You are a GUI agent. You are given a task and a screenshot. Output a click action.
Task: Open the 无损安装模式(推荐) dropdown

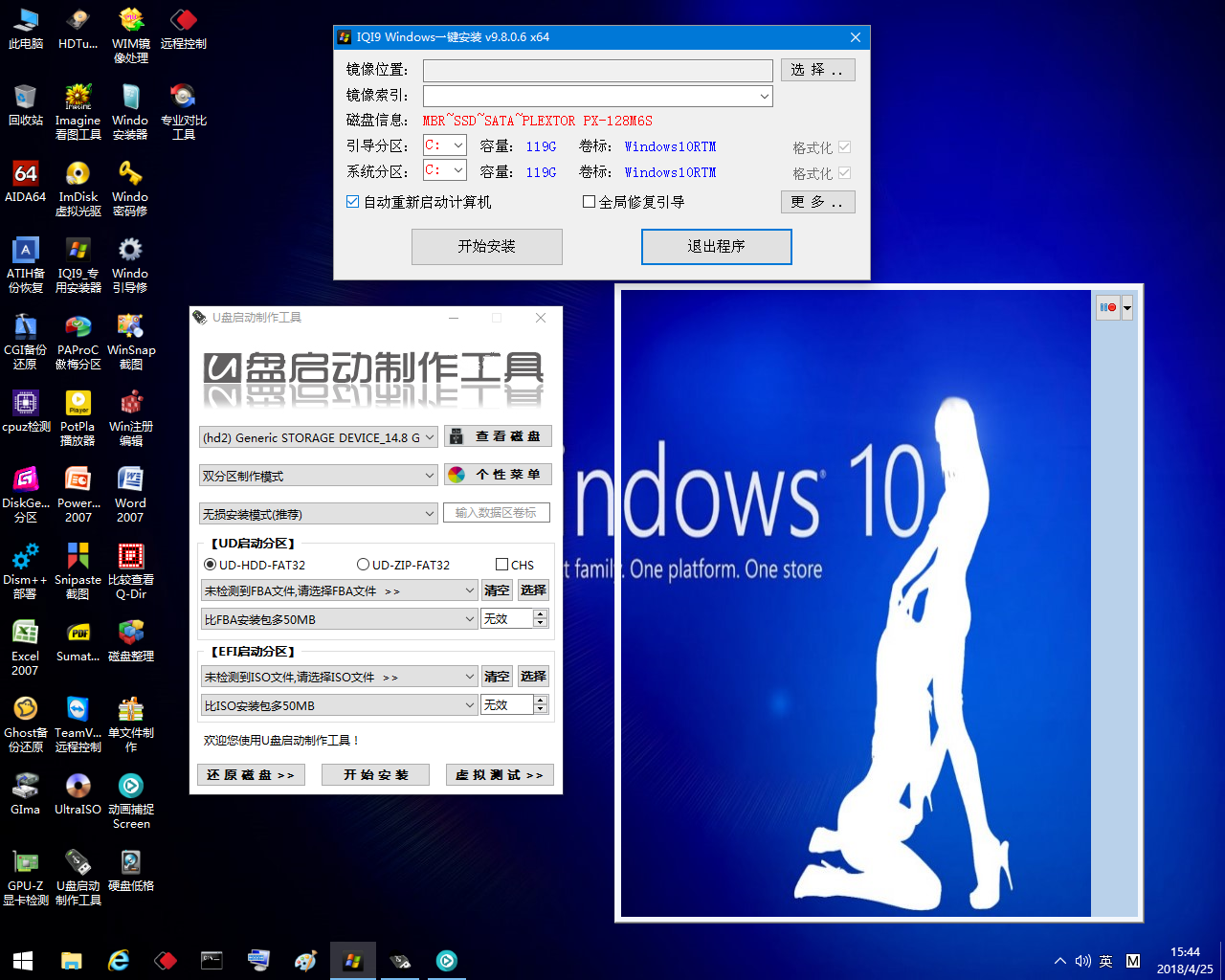(430, 514)
